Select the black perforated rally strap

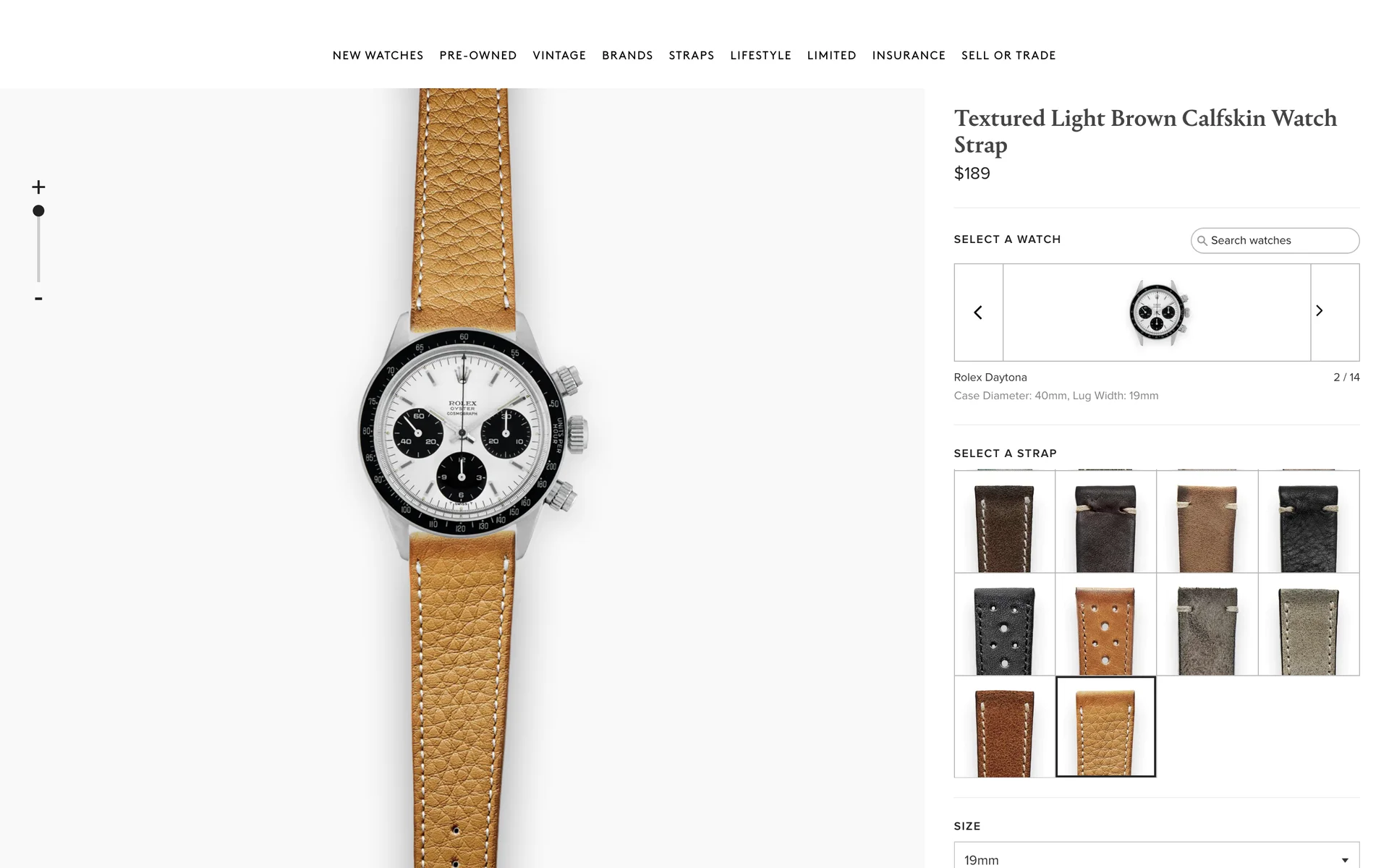pyautogui.click(x=1004, y=624)
